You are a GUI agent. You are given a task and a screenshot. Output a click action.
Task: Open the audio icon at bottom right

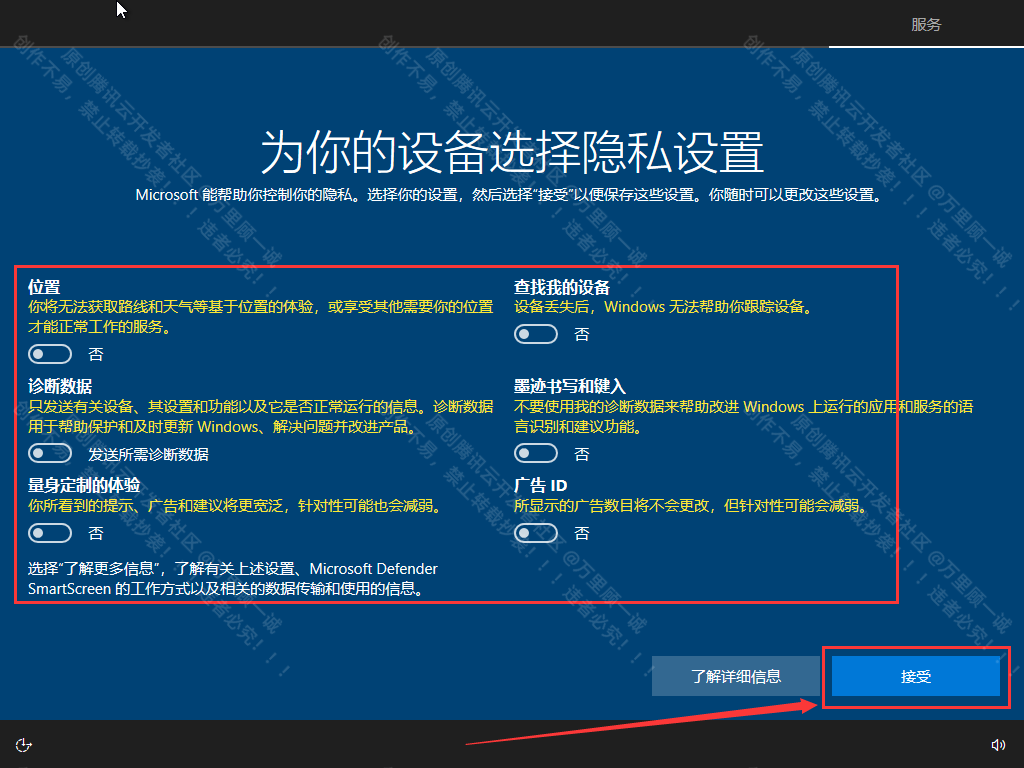998,744
